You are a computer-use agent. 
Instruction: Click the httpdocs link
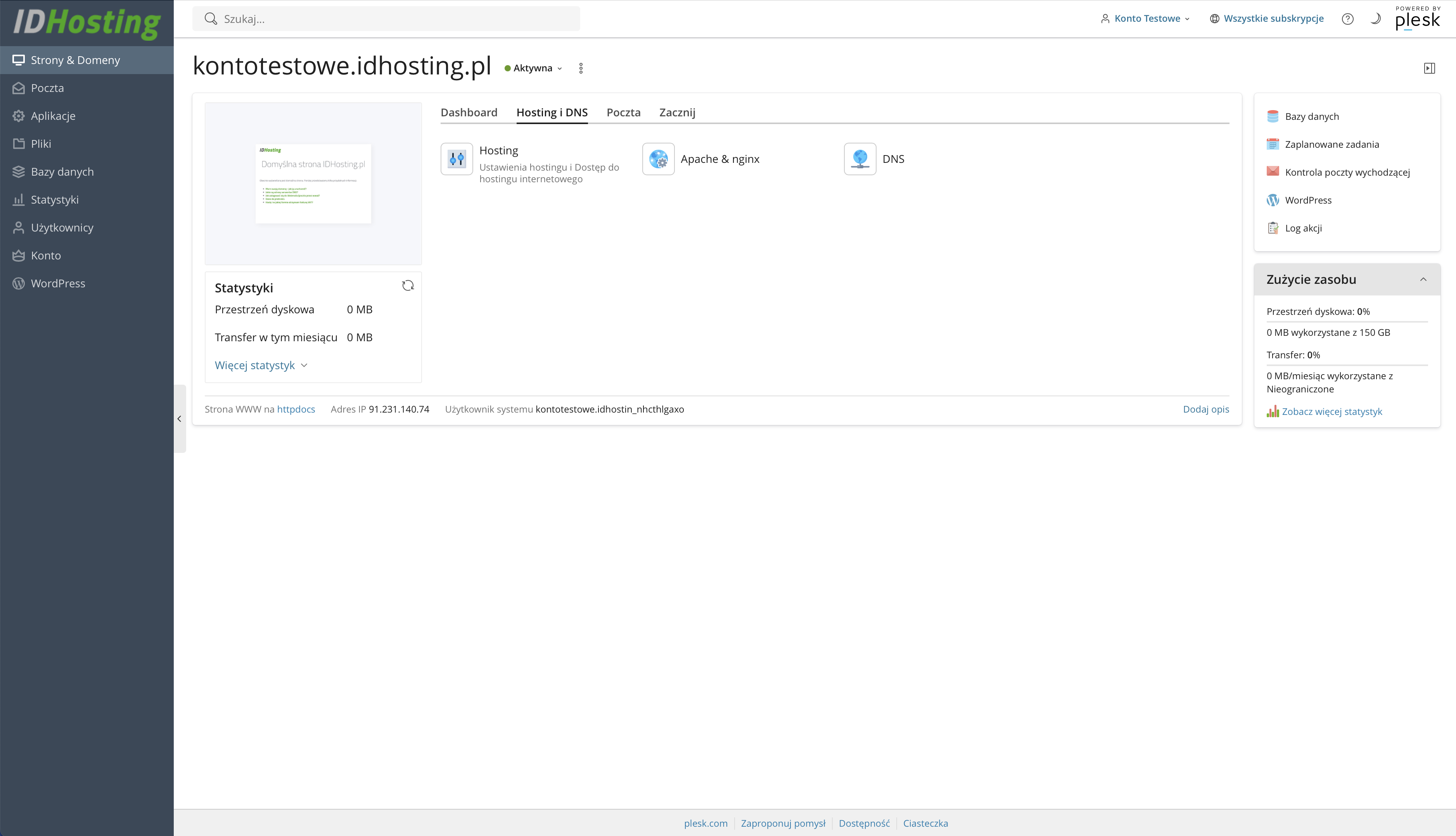click(x=296, y=409)
